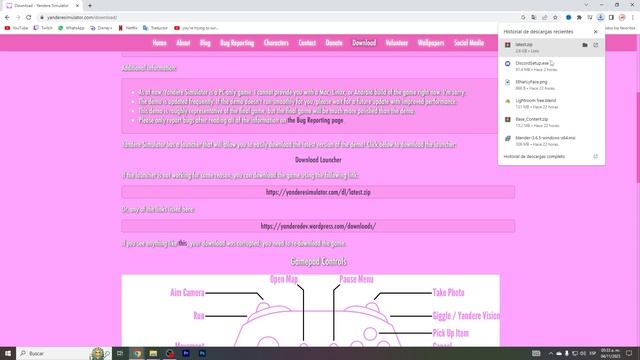Open the Social Media page

[469, 43]
